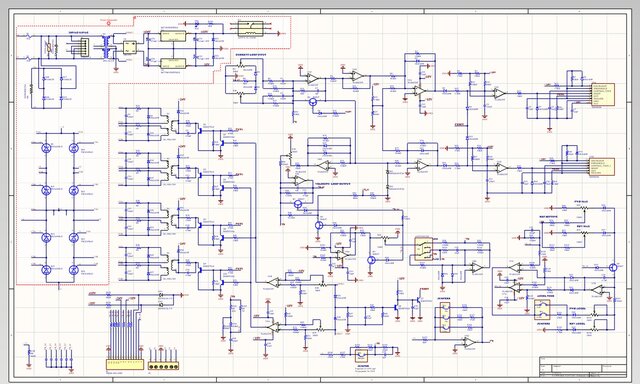
Task: Click the red power symbol above the dashed outline
Action: click(109, 23)
